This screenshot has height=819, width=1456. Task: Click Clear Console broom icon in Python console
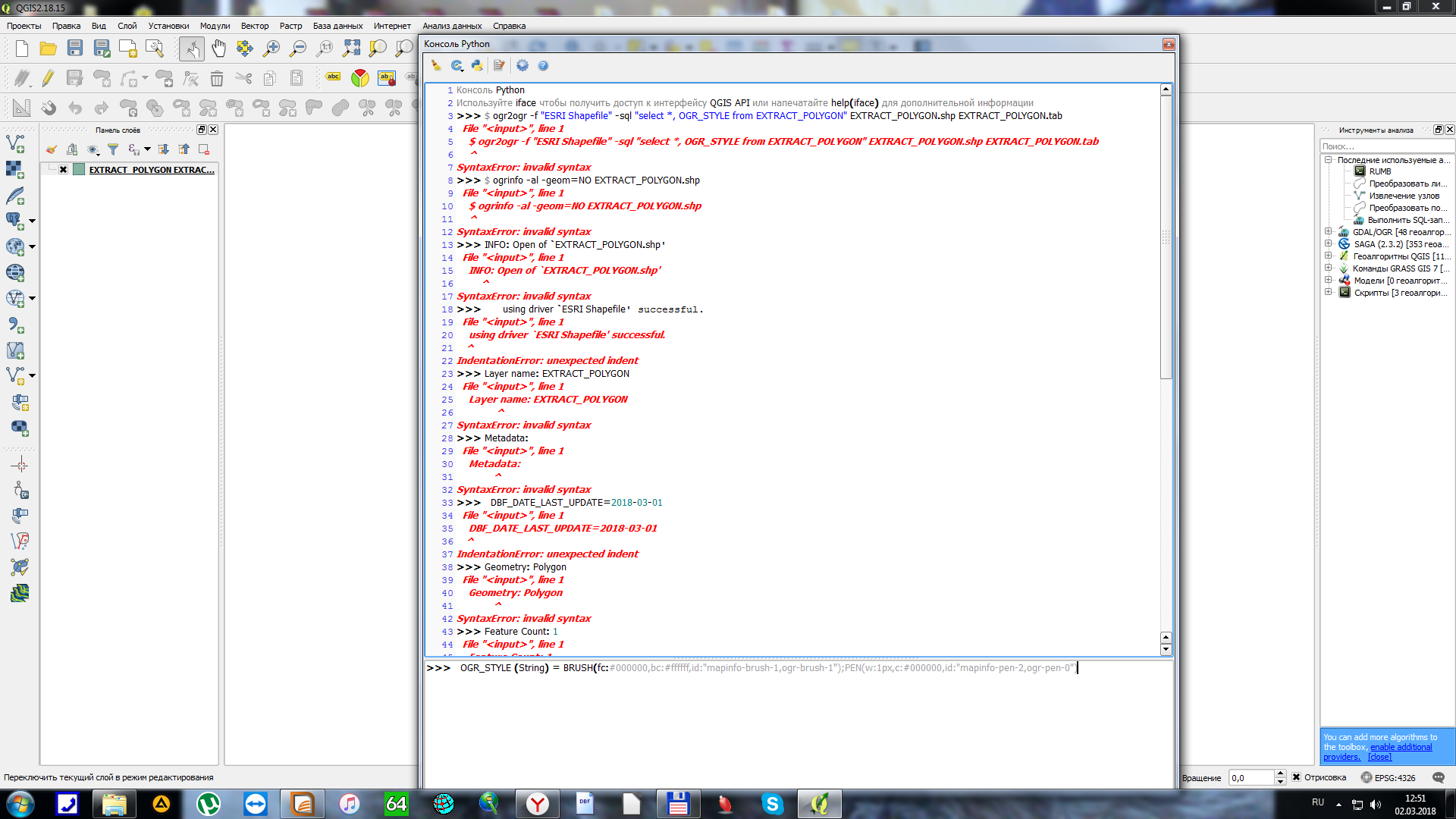436,66
